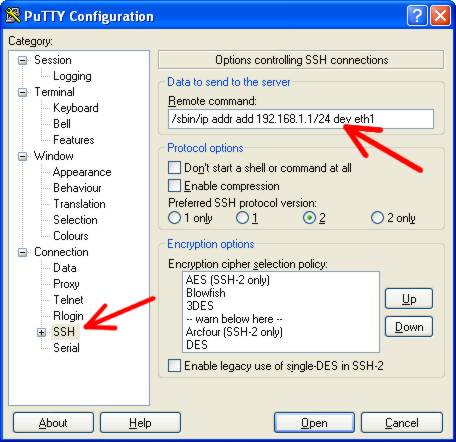Enable legacy single-DES in SSH-2
Image resolution: width=456 pixels, height=442 pixels.
(174, 366)
